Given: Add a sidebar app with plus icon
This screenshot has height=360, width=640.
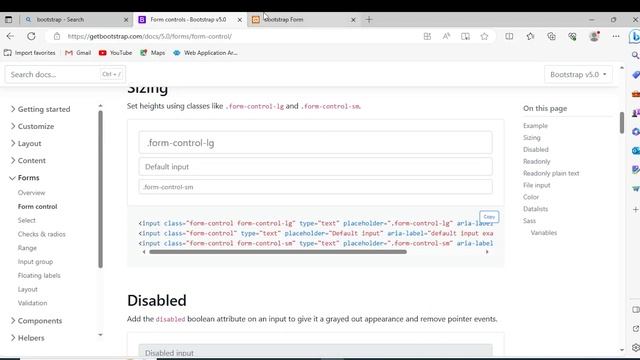Looking at the screenshot, I should pyautogui.click(x=636, y=209).
